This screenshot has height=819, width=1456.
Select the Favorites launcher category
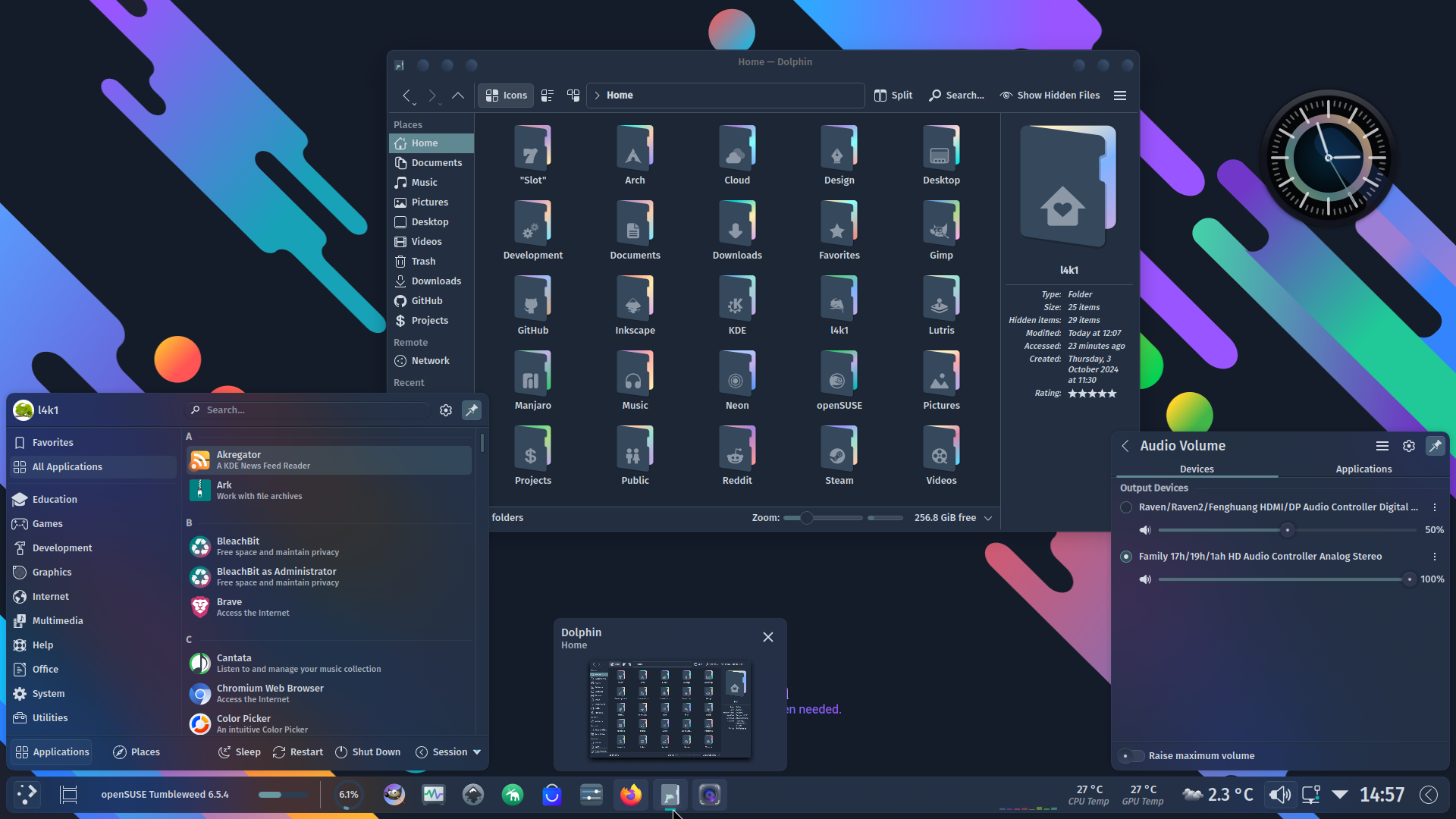coord(93,443)
